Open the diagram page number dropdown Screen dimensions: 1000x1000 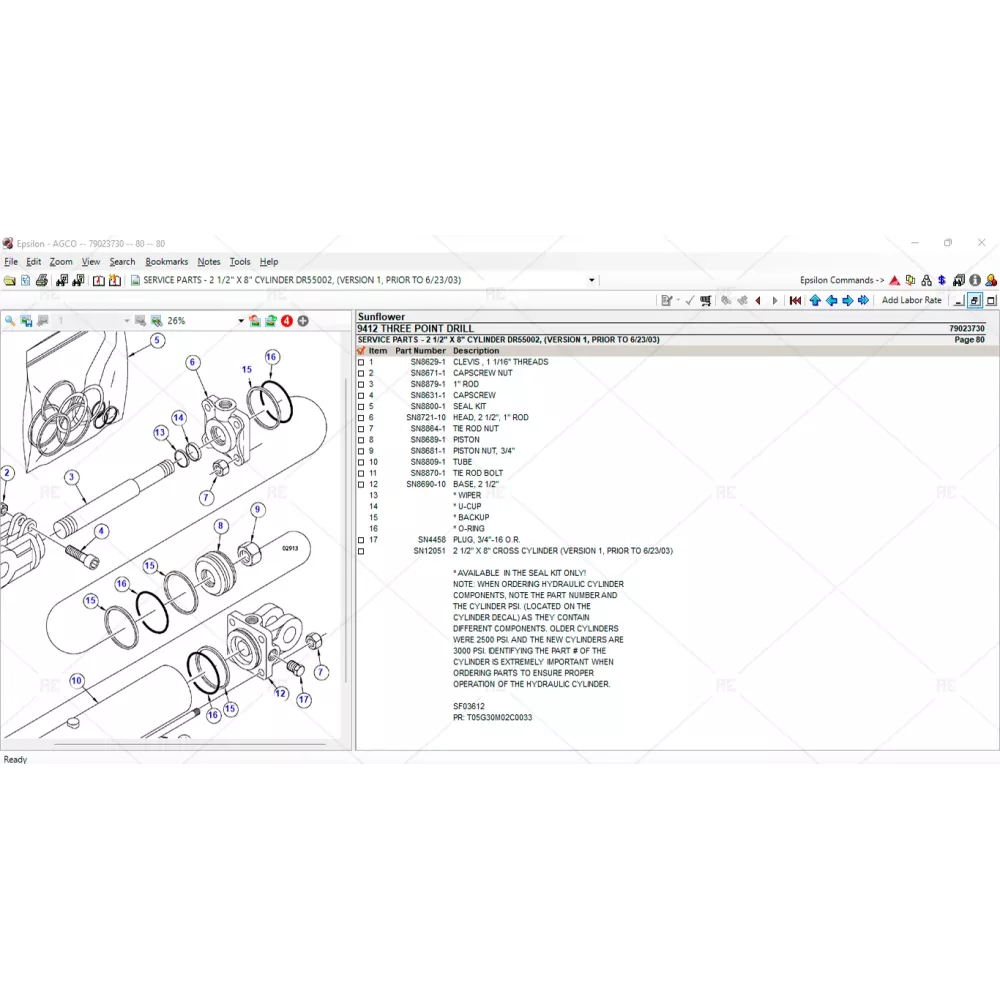[126, 321]
